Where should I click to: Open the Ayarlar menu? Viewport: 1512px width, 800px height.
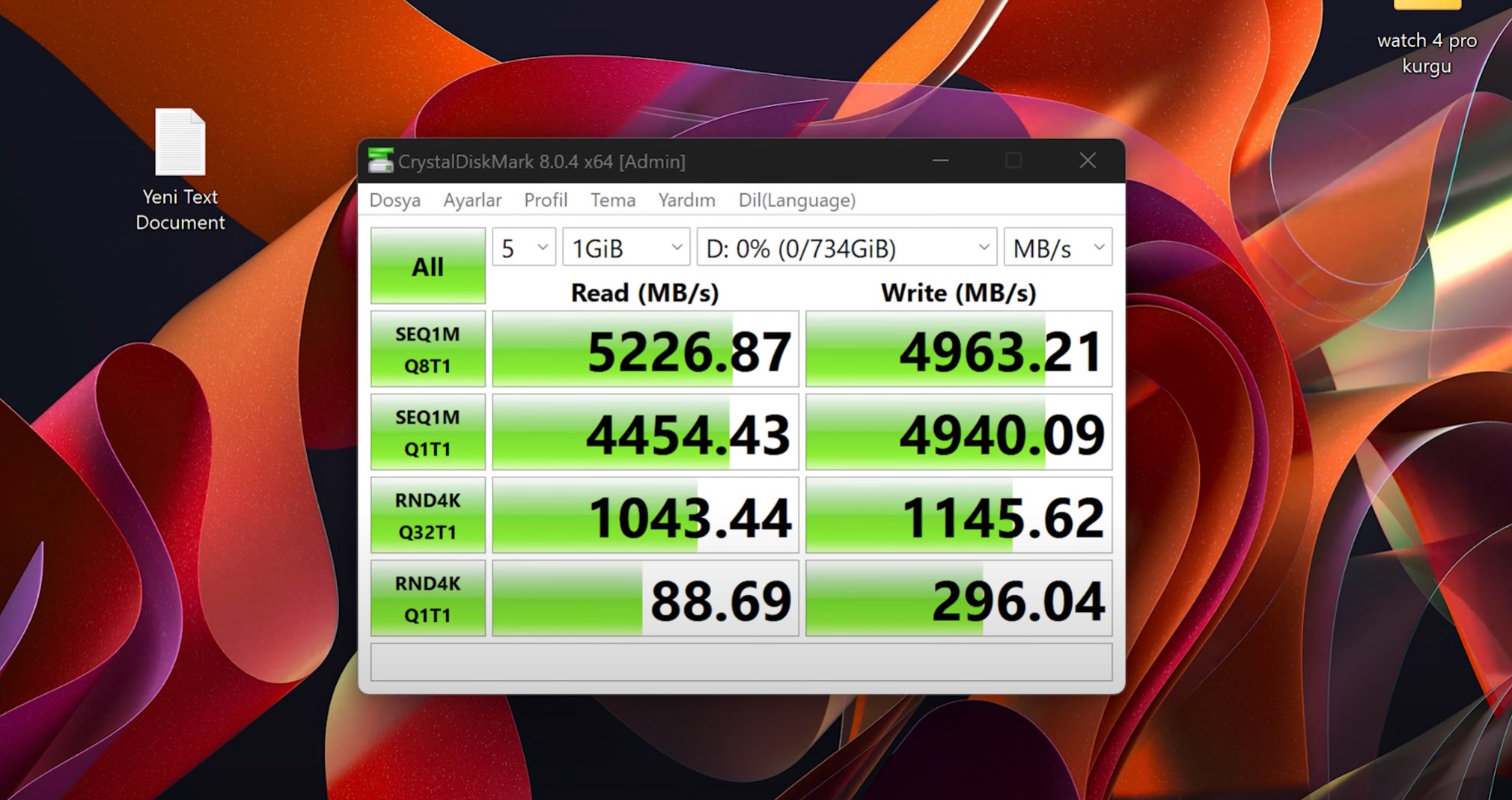pos(472,200)
